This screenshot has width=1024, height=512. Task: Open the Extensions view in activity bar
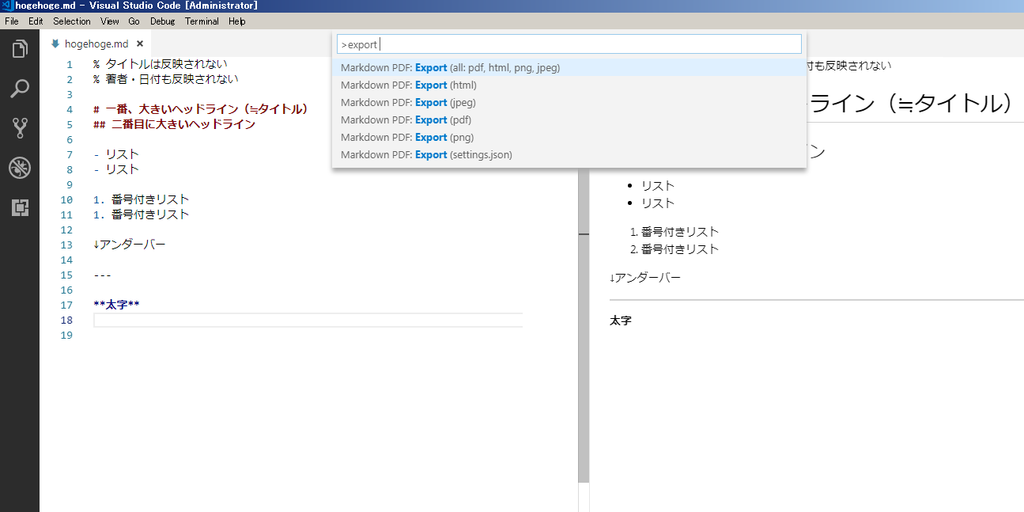(x=20, y=208)
